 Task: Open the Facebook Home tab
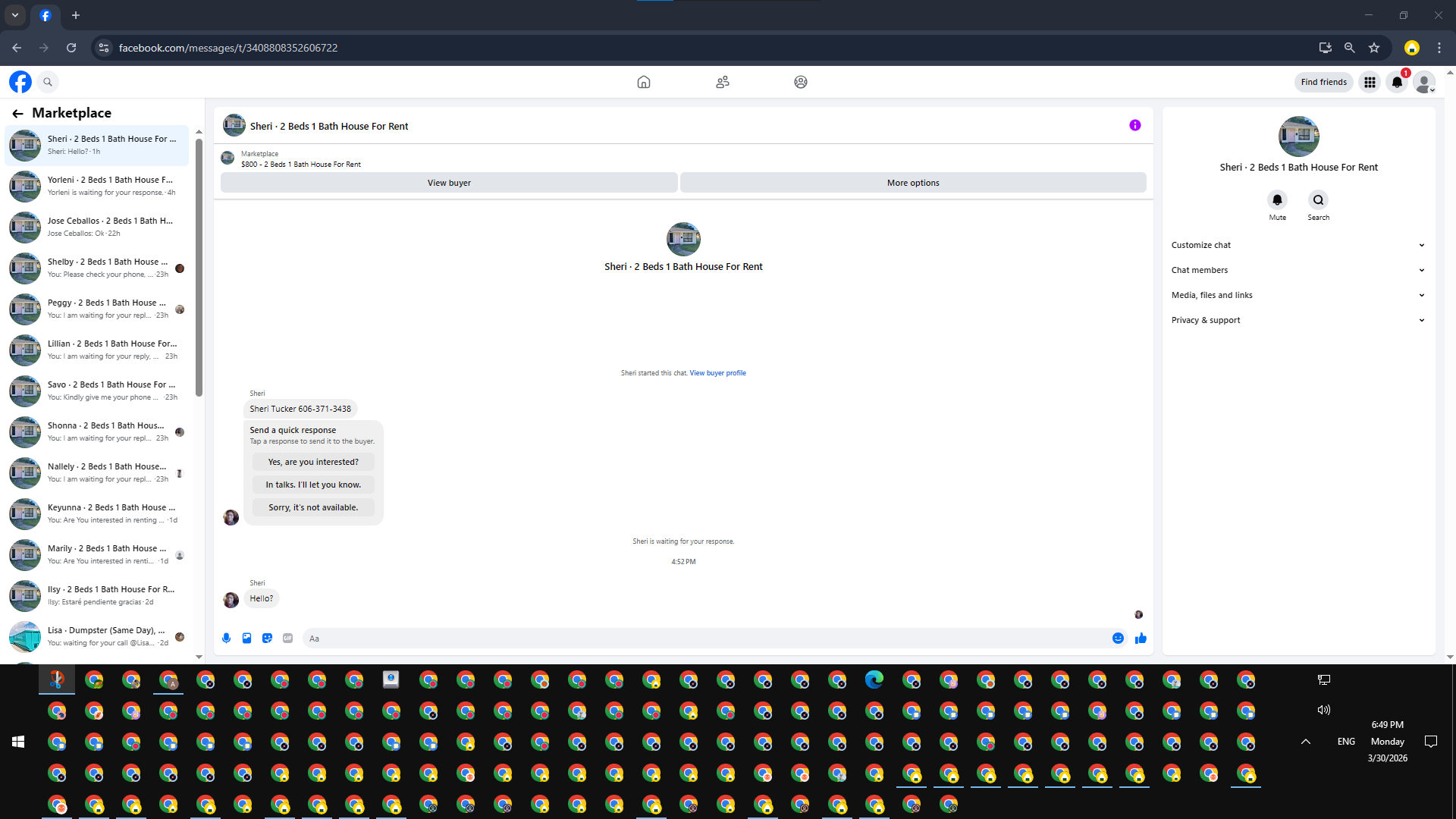pyautogui.click(x=643, y=82)
